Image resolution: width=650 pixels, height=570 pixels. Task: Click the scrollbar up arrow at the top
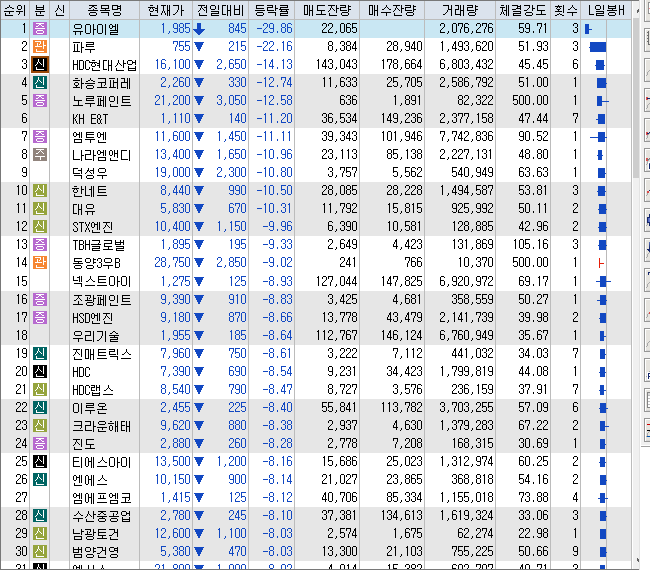pos(637,9)
